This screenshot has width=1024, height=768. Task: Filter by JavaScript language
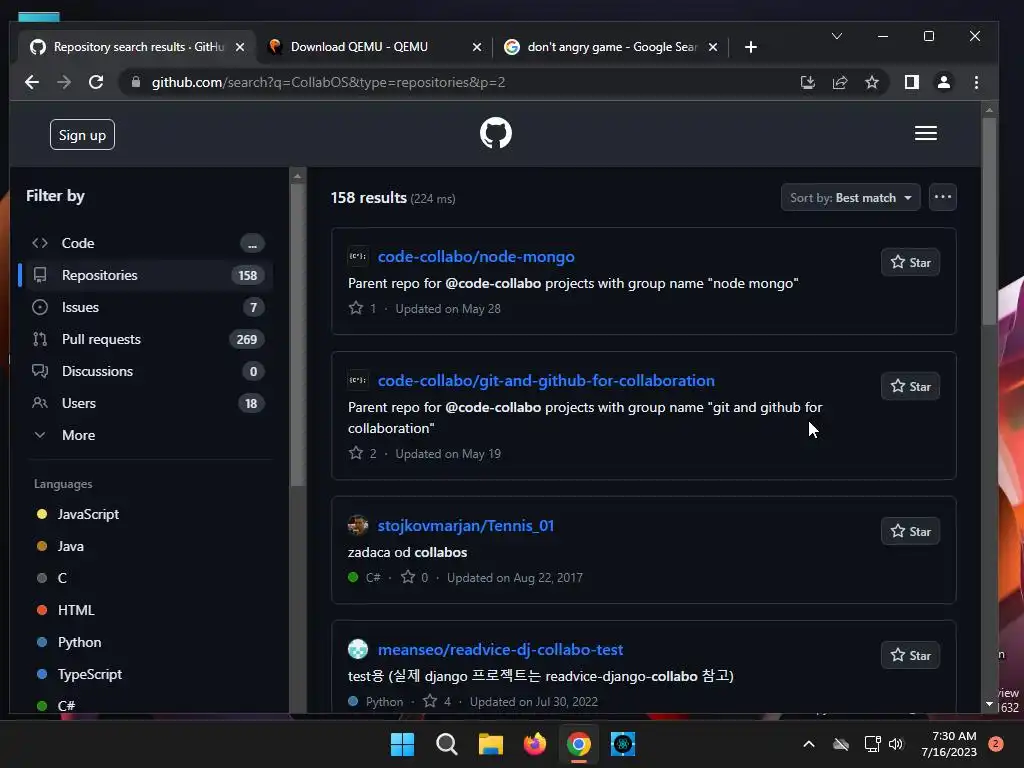(x=88, y=514)
